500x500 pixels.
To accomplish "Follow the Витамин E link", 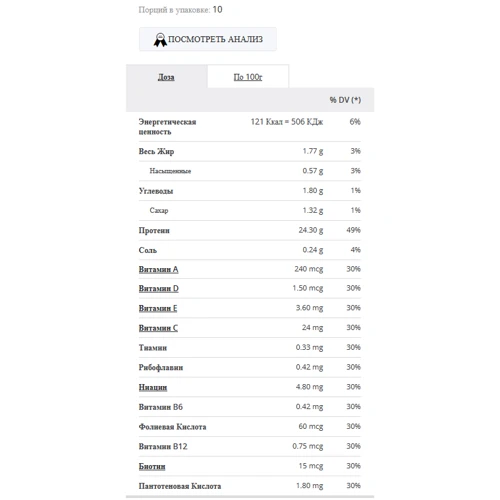I will point(158,308).
